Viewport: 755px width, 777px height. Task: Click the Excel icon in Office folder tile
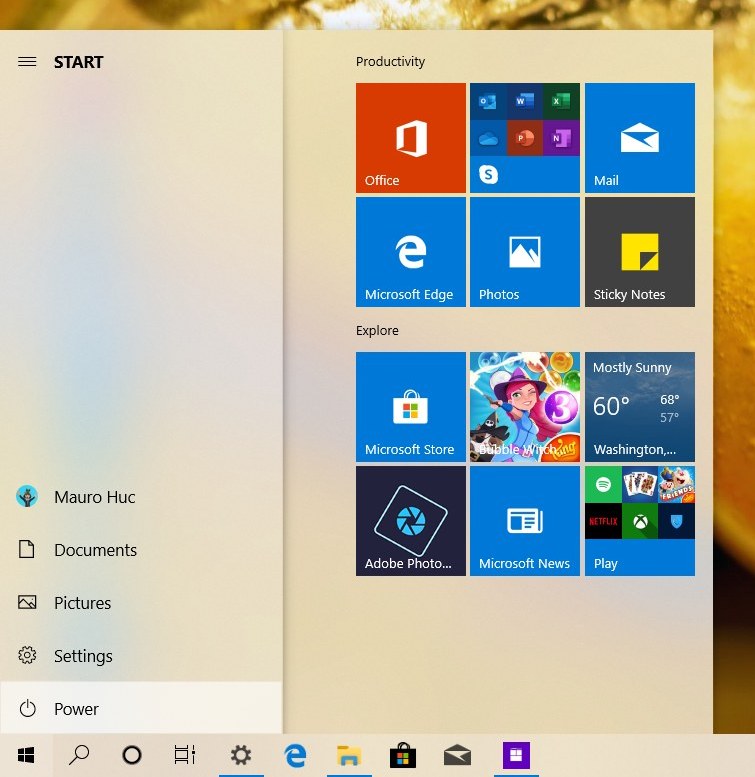coord(561,102)
